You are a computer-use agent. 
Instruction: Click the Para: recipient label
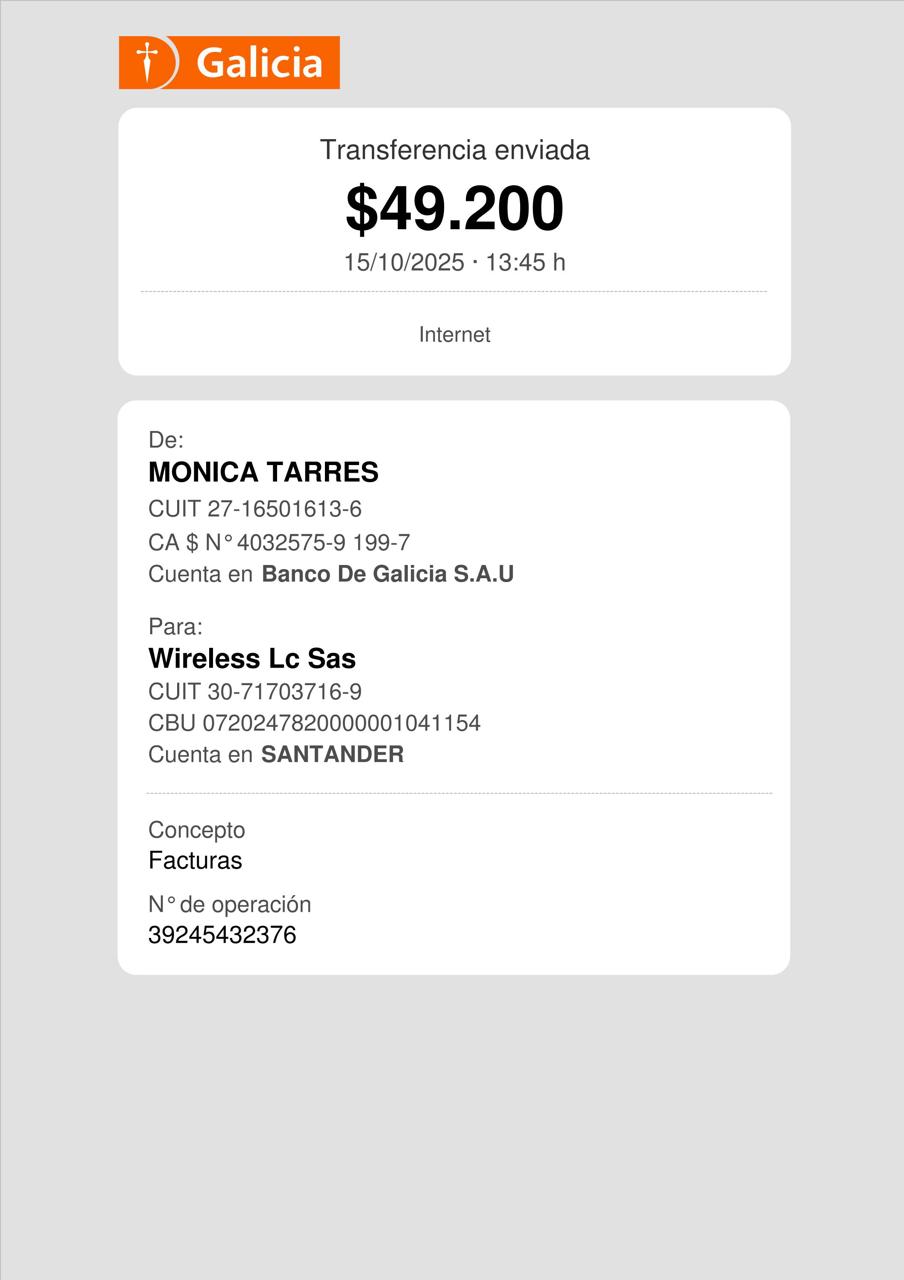(x=175, y=627)
